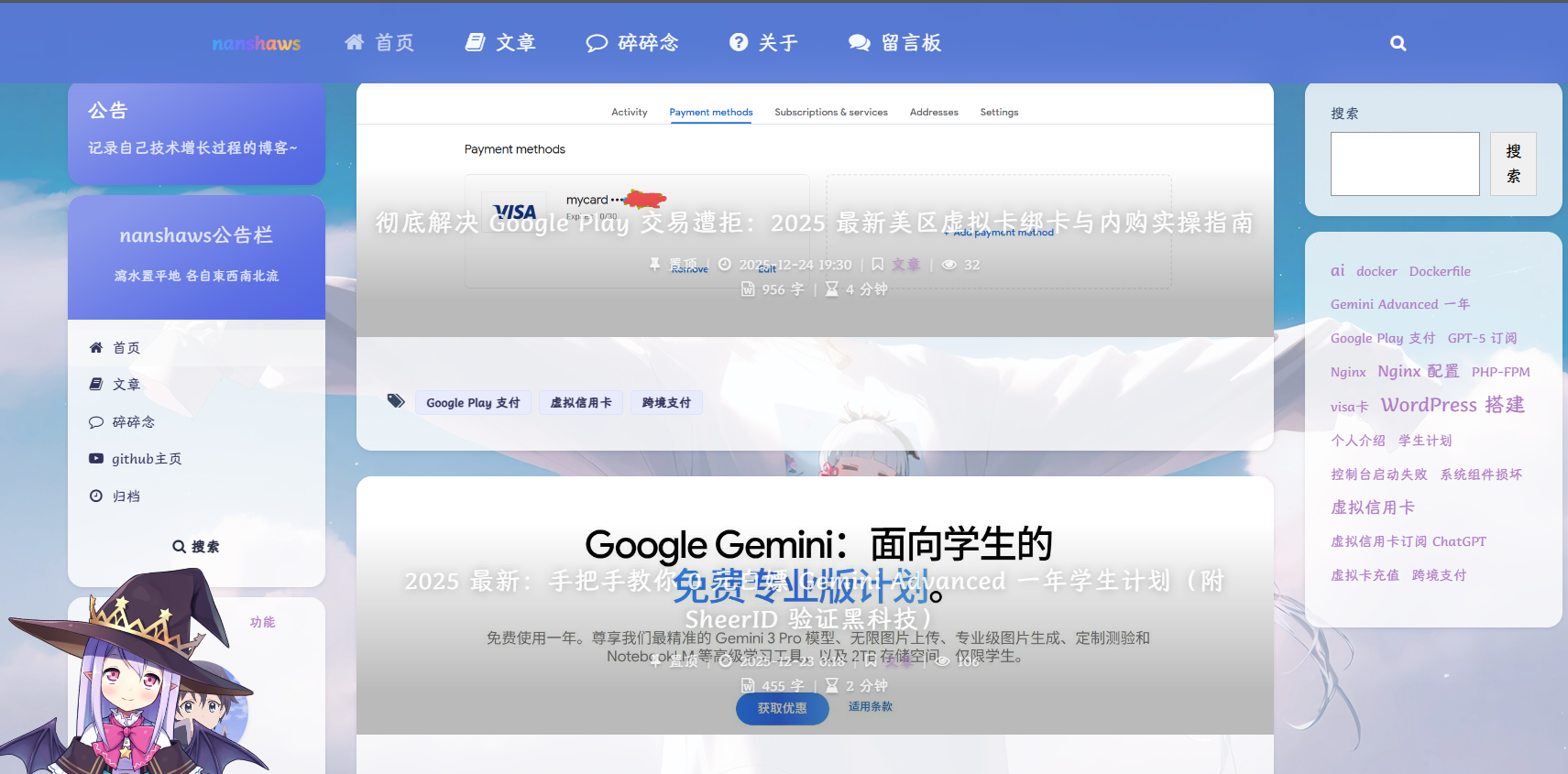Open the Google Play payment rejection article
This screenshot has width=1568, height=774.
pos(814,223)
